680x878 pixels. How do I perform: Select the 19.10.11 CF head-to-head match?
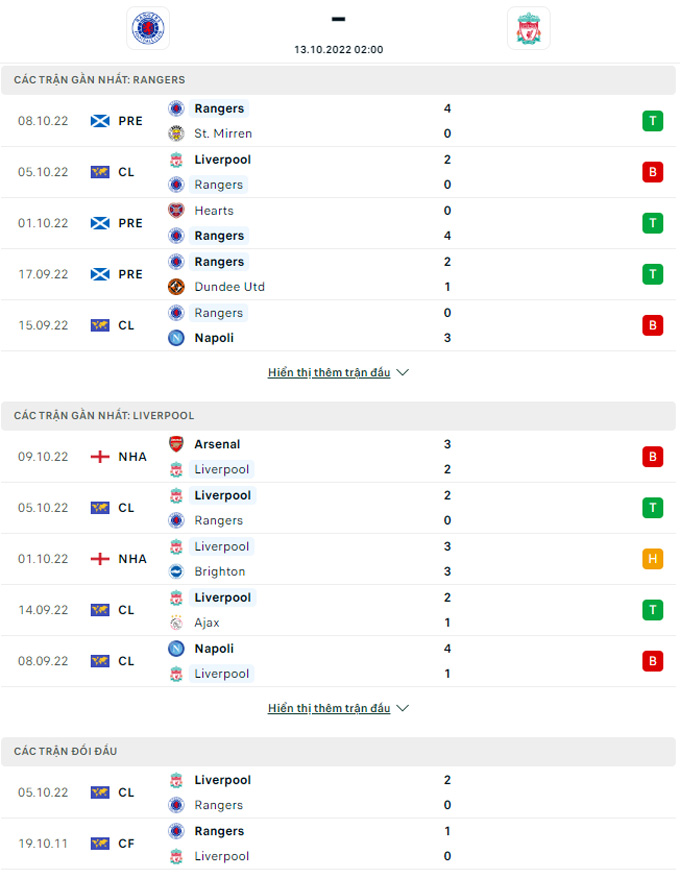[340, 844]
